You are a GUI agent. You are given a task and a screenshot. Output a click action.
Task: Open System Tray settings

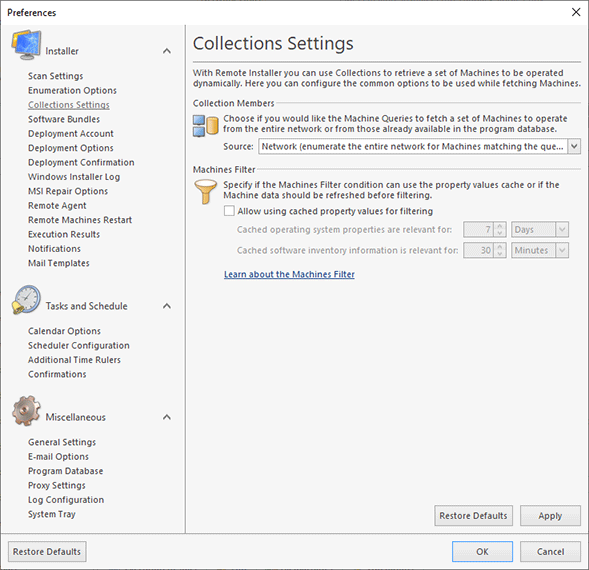pyautogui.click(x=52, y=514)
